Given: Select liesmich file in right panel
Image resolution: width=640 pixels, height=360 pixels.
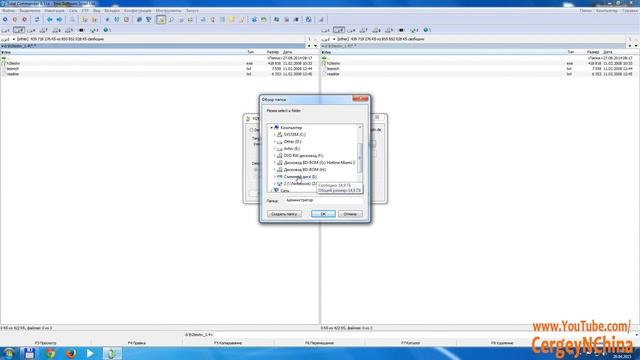Looking at the screenshot, I should coord(333,69).
